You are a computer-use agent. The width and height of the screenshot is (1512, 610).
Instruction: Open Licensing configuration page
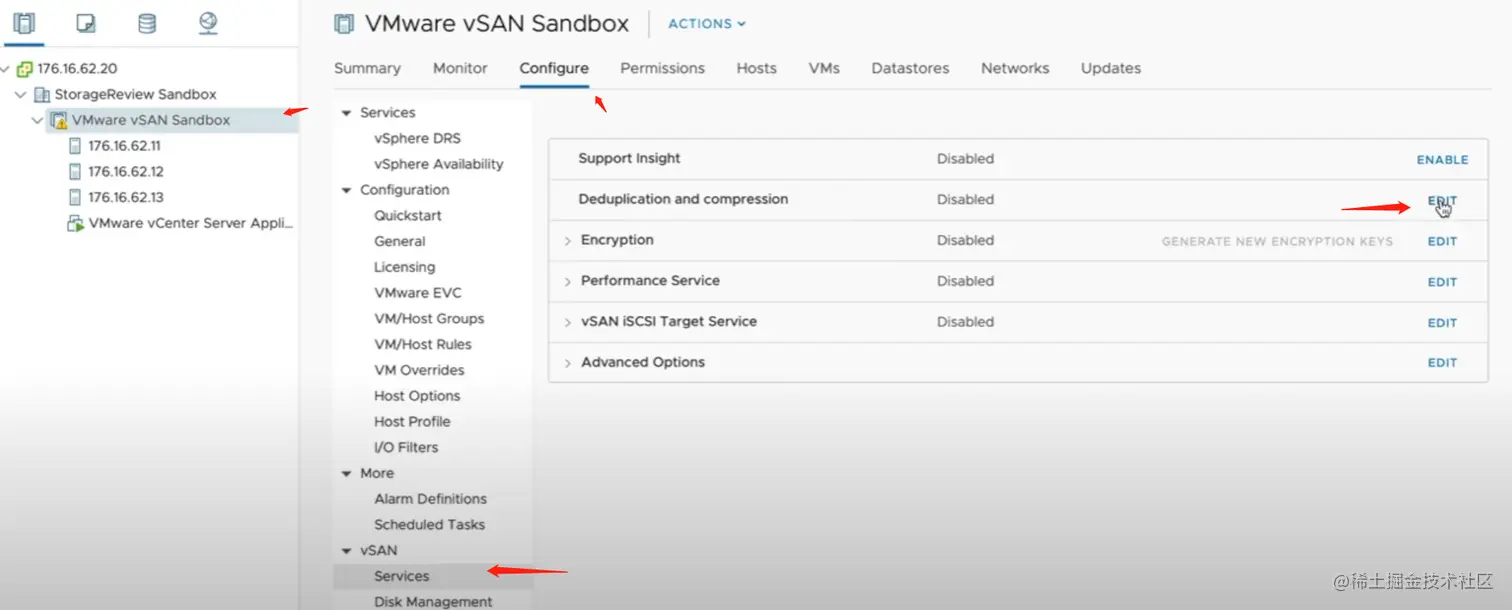[x=404, y=267]
